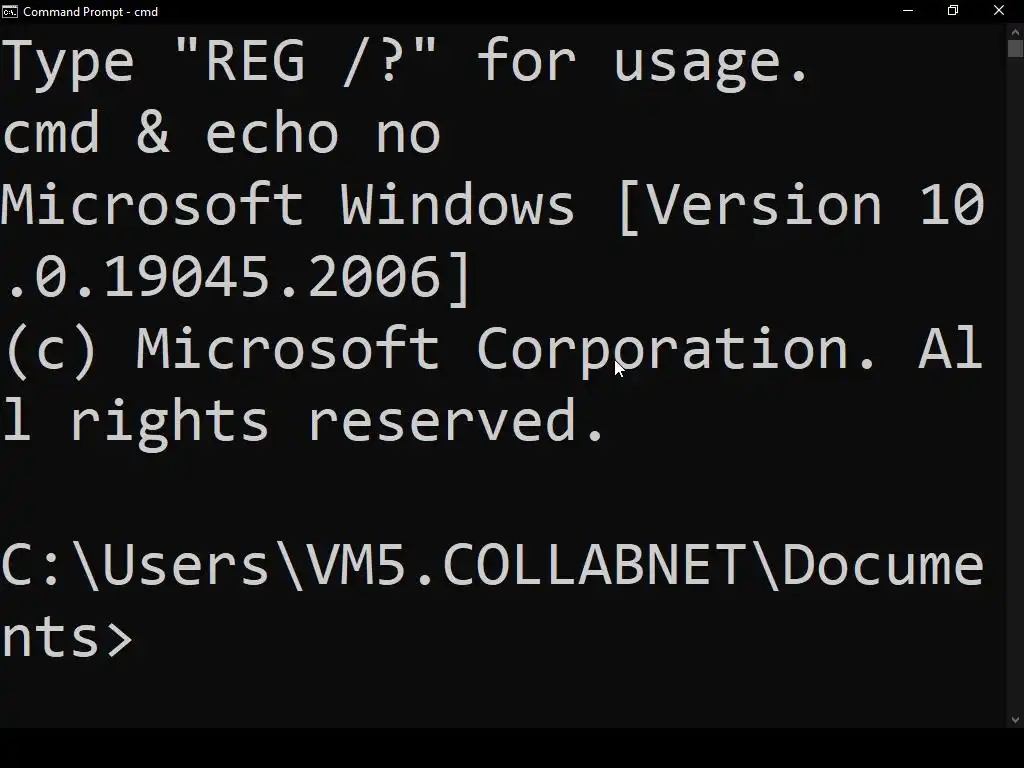Image resolution: width=1024 pixels, height=768 pixels.
Task: Click the "cmd & echo no" command line
Action: click(221, 134)
